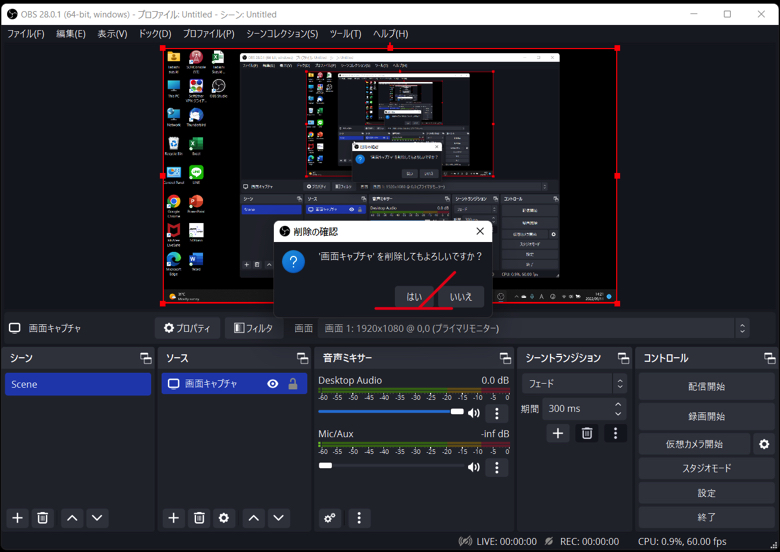Toggle visibility eye of 画面キャプチャ source

[x=273, y=384]
